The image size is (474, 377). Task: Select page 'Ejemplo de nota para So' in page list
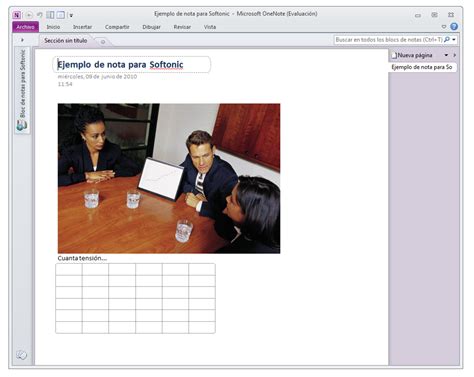click(422, 67)
